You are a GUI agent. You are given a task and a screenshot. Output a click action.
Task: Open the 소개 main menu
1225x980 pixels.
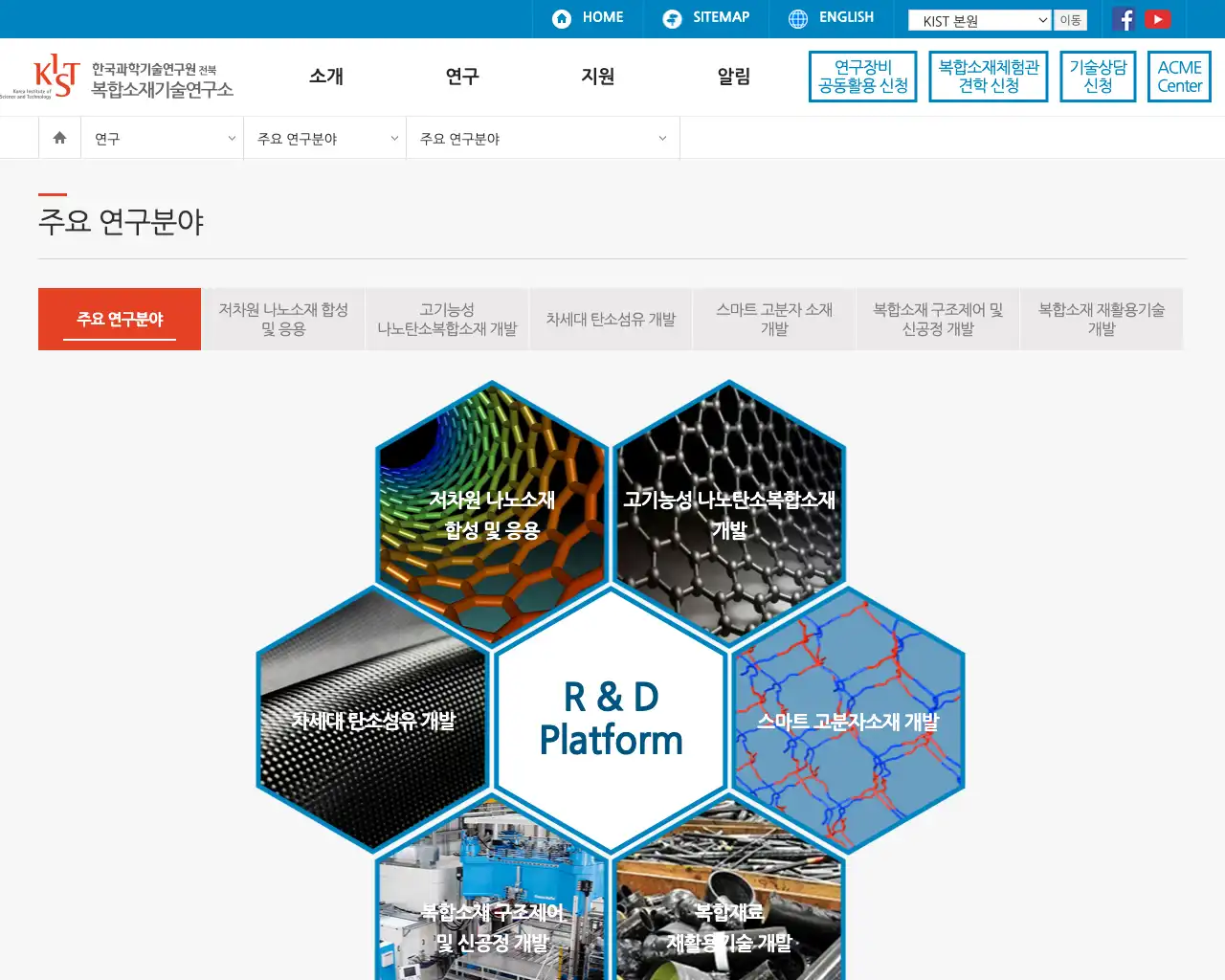326,77
